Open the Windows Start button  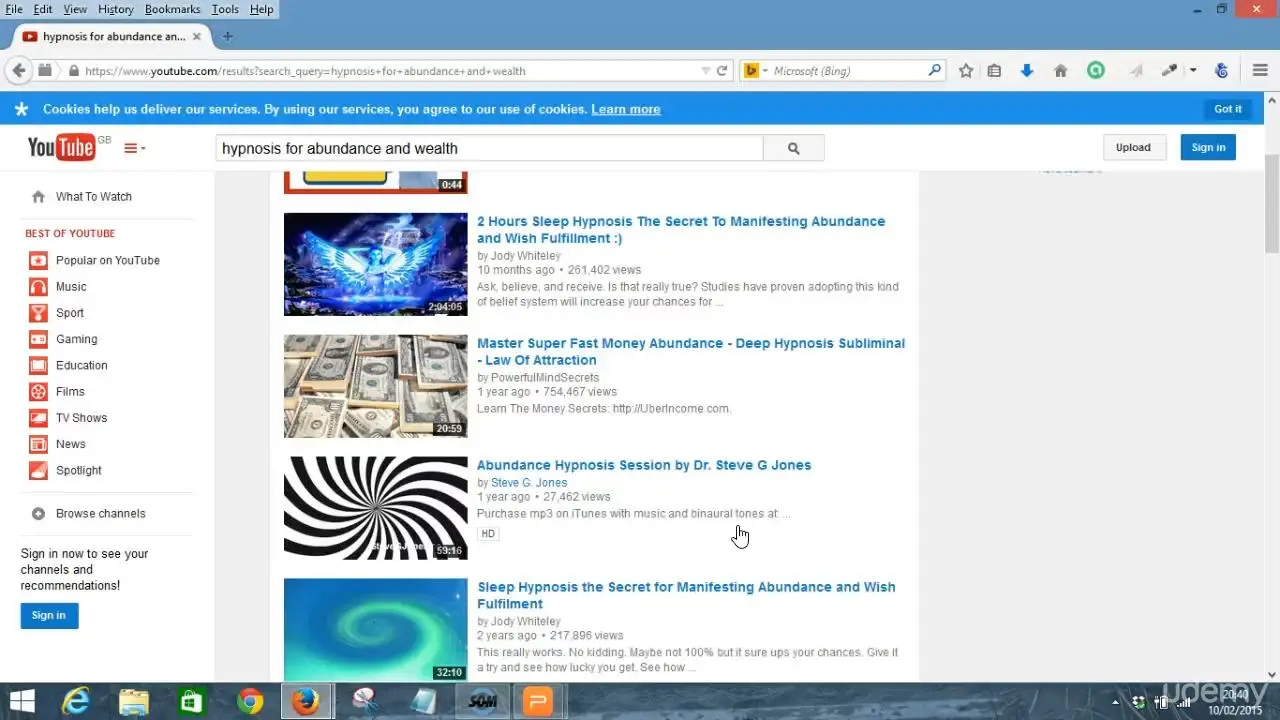point(22,702)
